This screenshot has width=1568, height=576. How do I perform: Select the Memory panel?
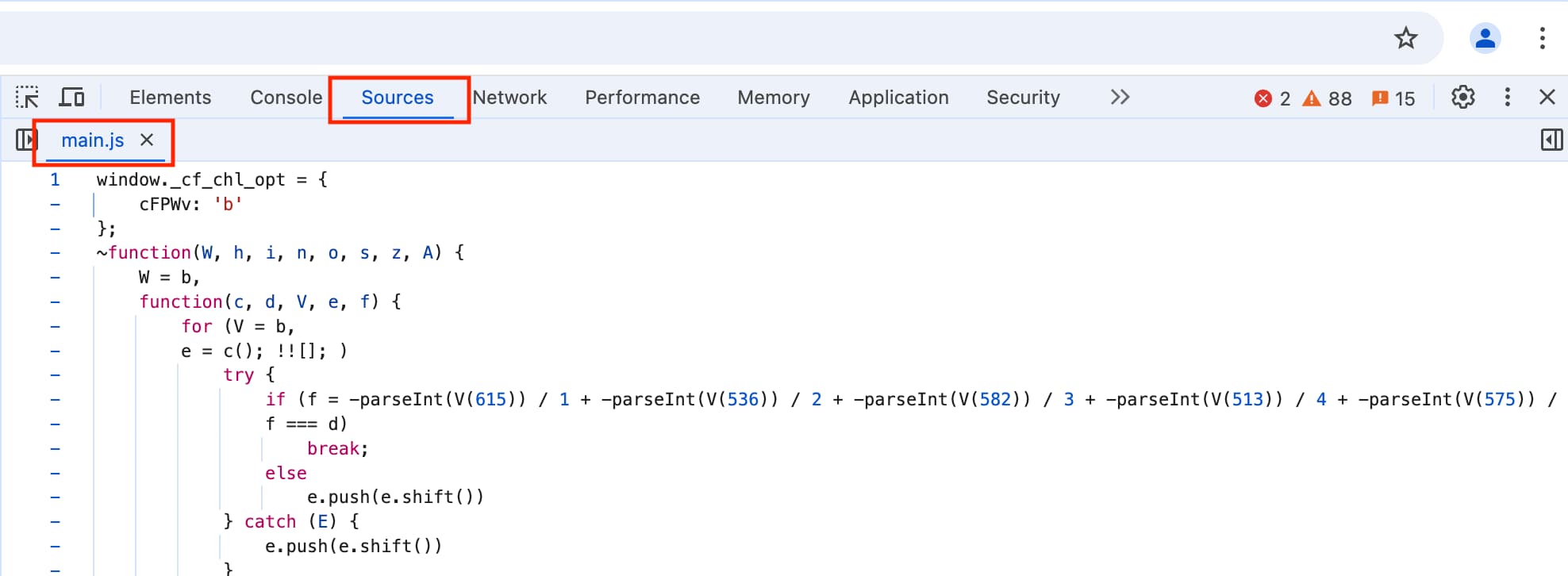click(x=773, y=97)
